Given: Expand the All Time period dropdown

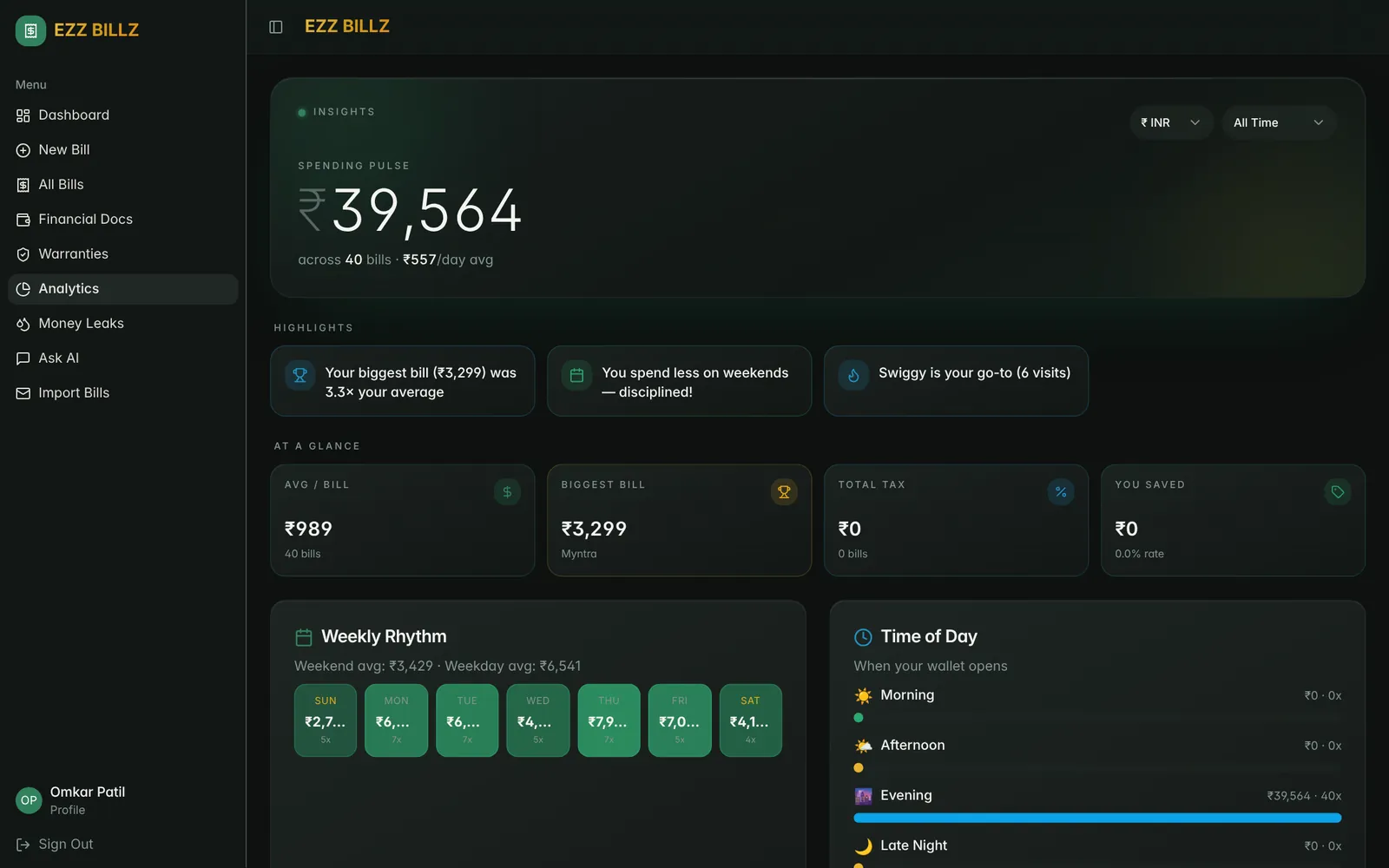Looking at the screenshot, I should 1279,122.
